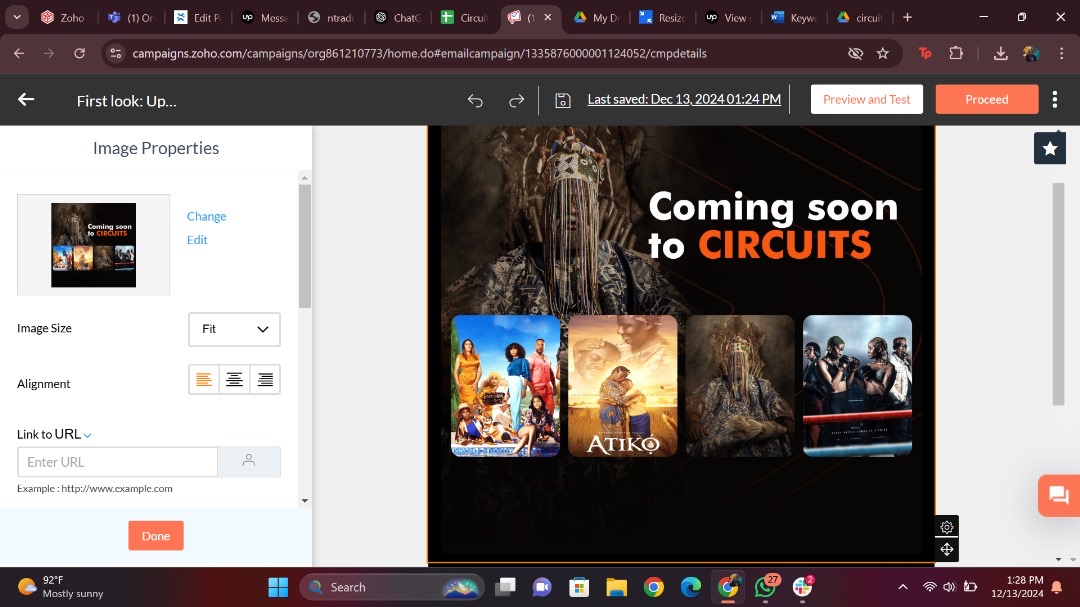Click the Preview and Test button
The height and width of the screenshot is (607, 1080).
coord(866,99)
